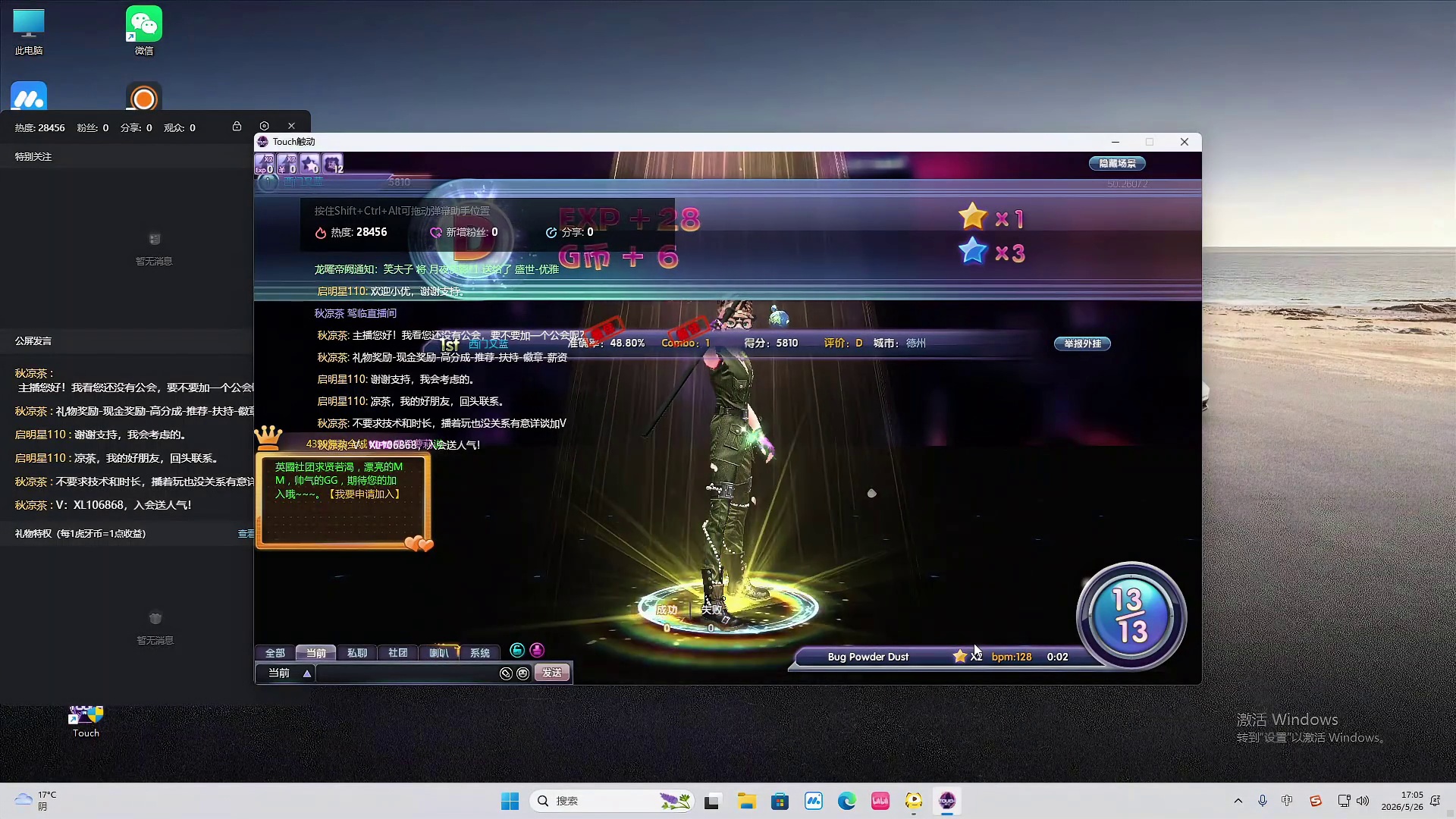Open the emoji picker in chat input
Viewport: 1456px width, 819px height.
pyautogui.click(x=523, y=673)
